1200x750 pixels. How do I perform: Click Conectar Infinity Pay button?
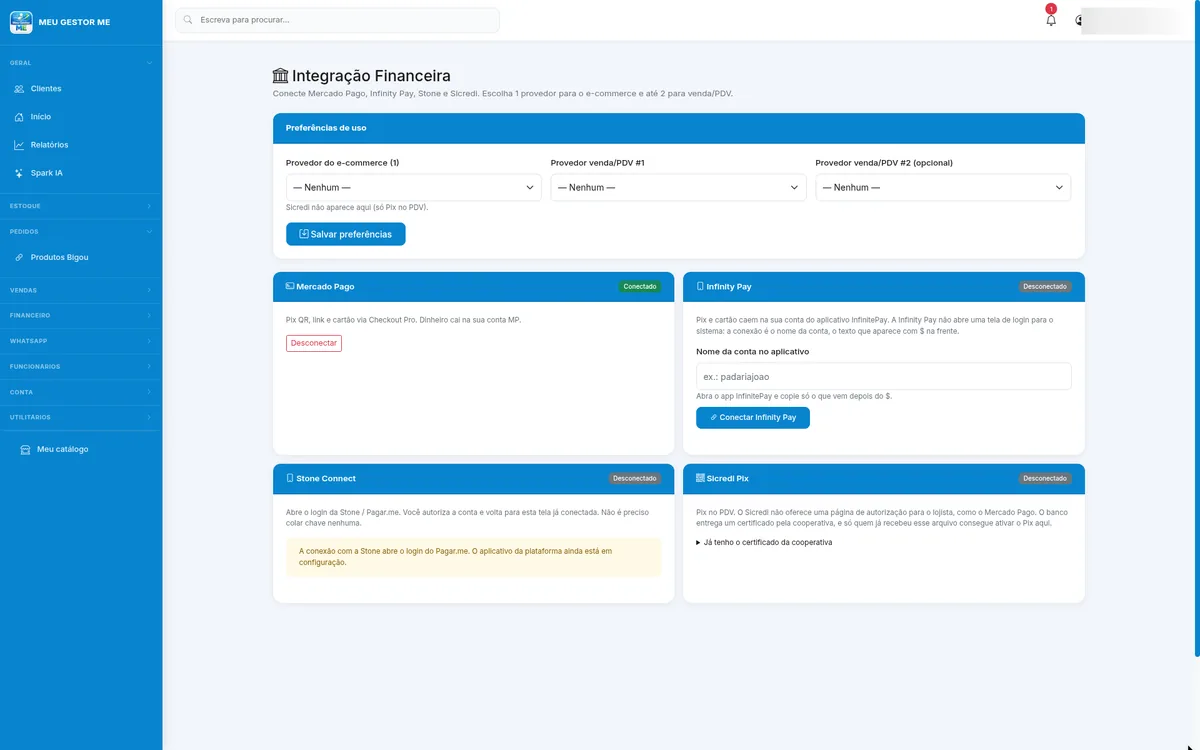(753, 418)
